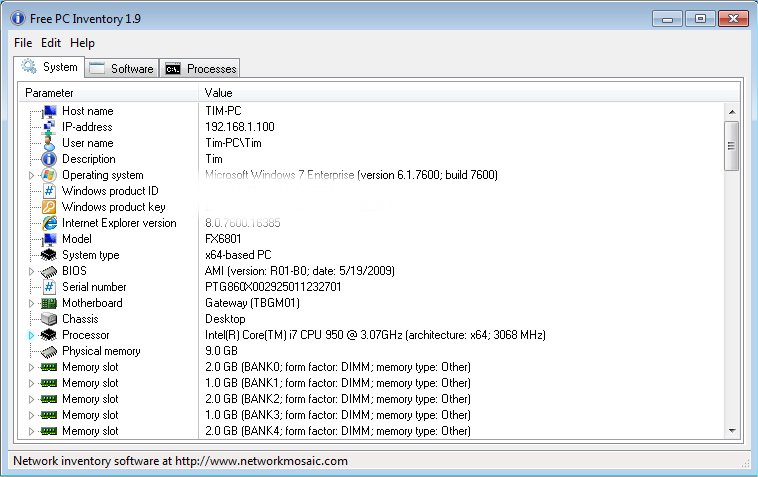Close the Free PC Inventory window

pos(733,19)
